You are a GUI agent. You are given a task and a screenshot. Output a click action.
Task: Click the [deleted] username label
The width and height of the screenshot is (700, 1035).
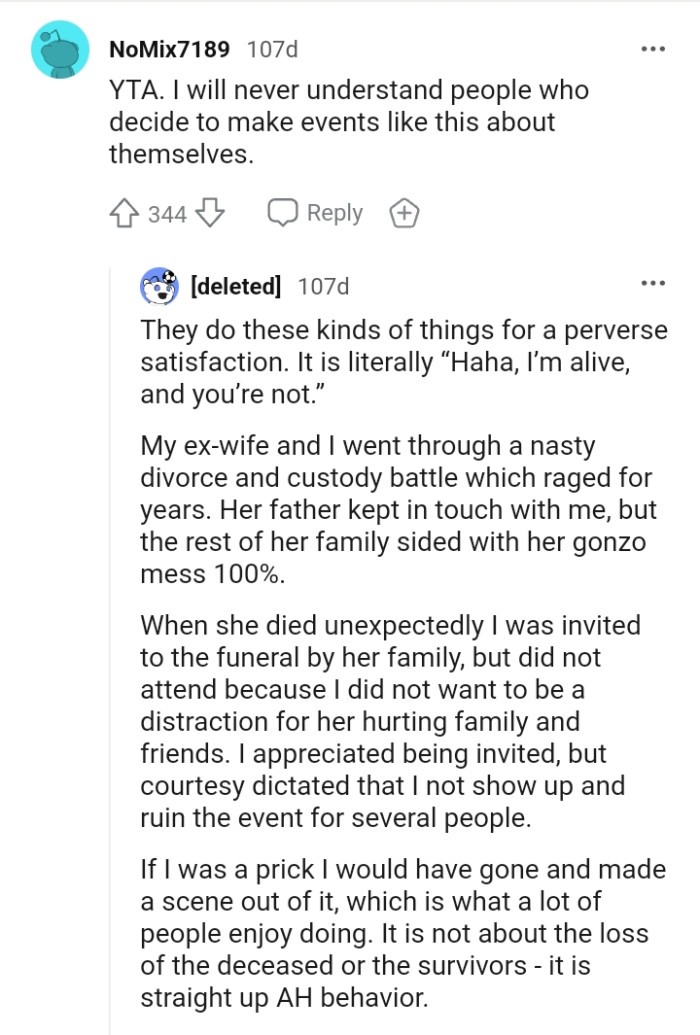tap(239, 286)
